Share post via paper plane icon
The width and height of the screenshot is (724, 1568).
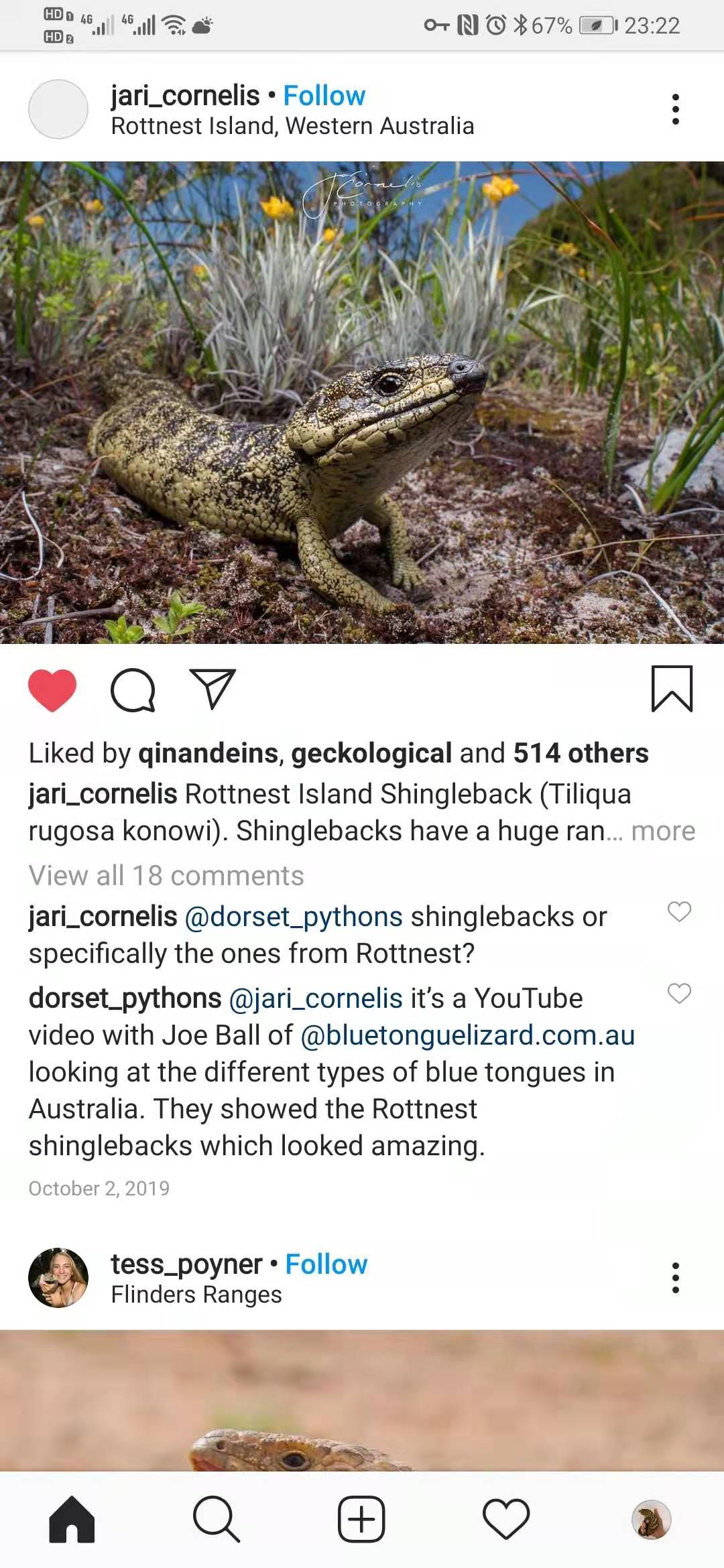(x=213, y=689)
